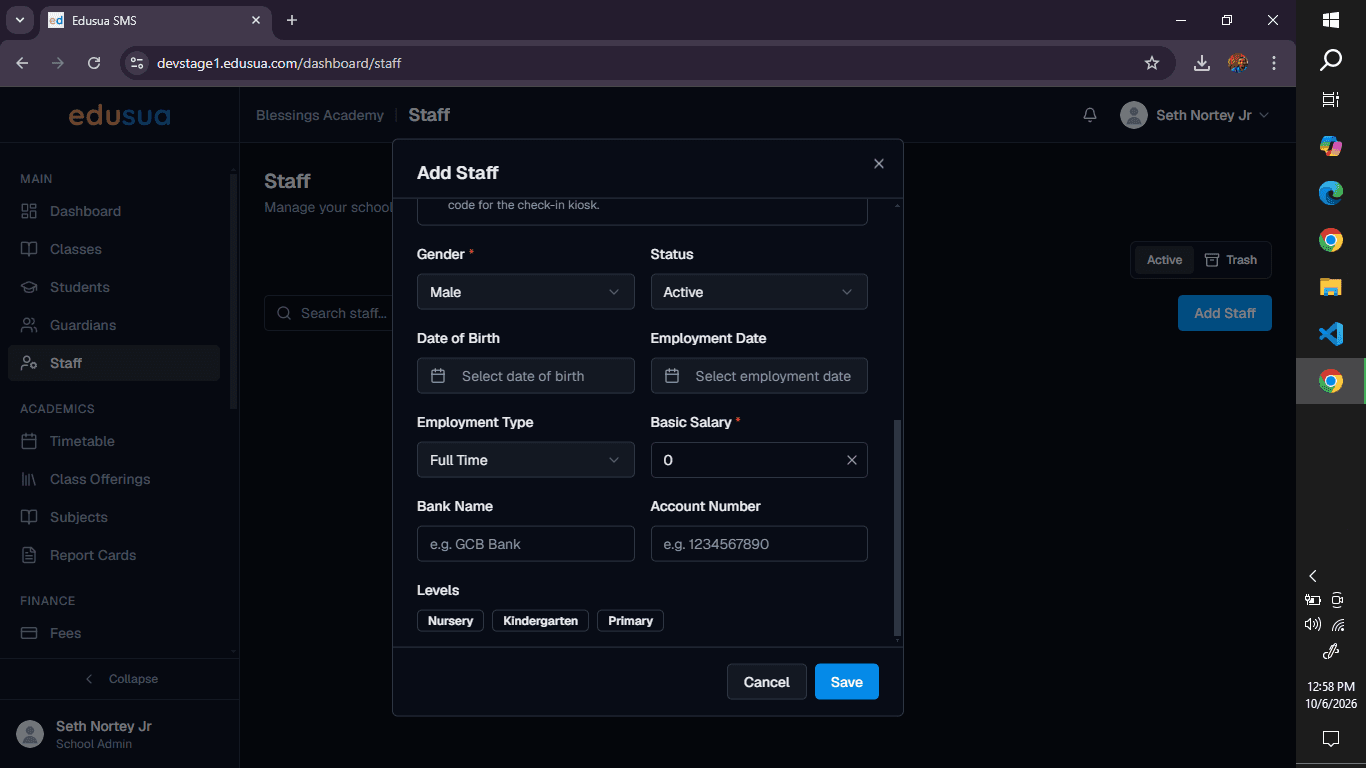Open Report Cards in the sidebar
The image size is (1366, 768).
point(114,555)
